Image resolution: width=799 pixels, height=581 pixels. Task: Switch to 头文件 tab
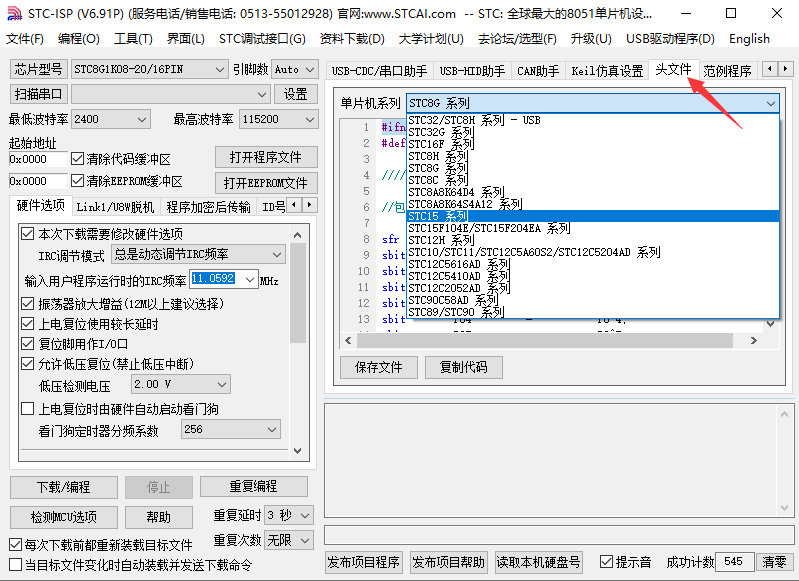(673, 69)
